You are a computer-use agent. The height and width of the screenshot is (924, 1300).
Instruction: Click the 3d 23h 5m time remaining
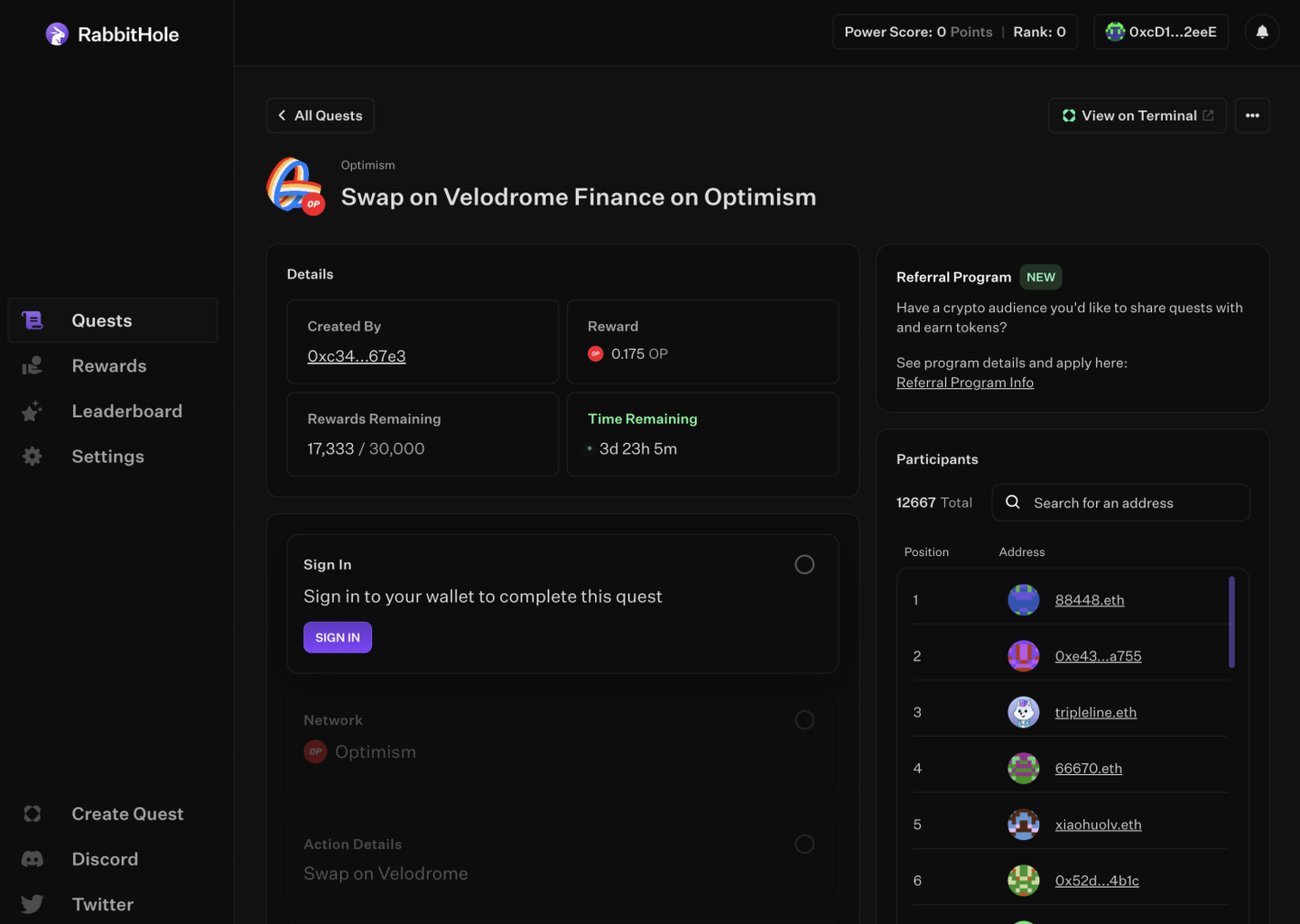point(638,448)
